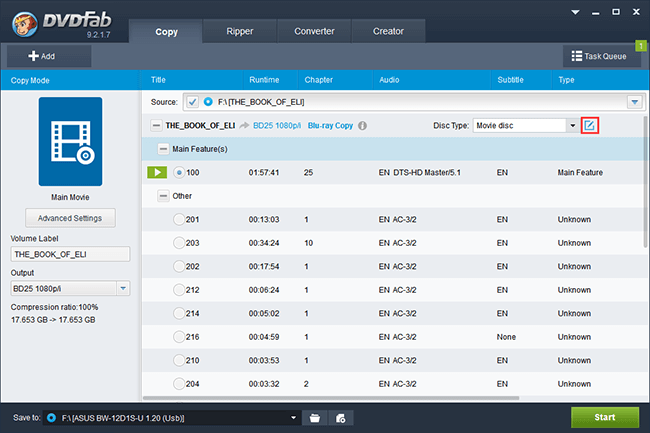Click the BD25 1080p/i output link
The image size is (650, 433).
[277, 126]
